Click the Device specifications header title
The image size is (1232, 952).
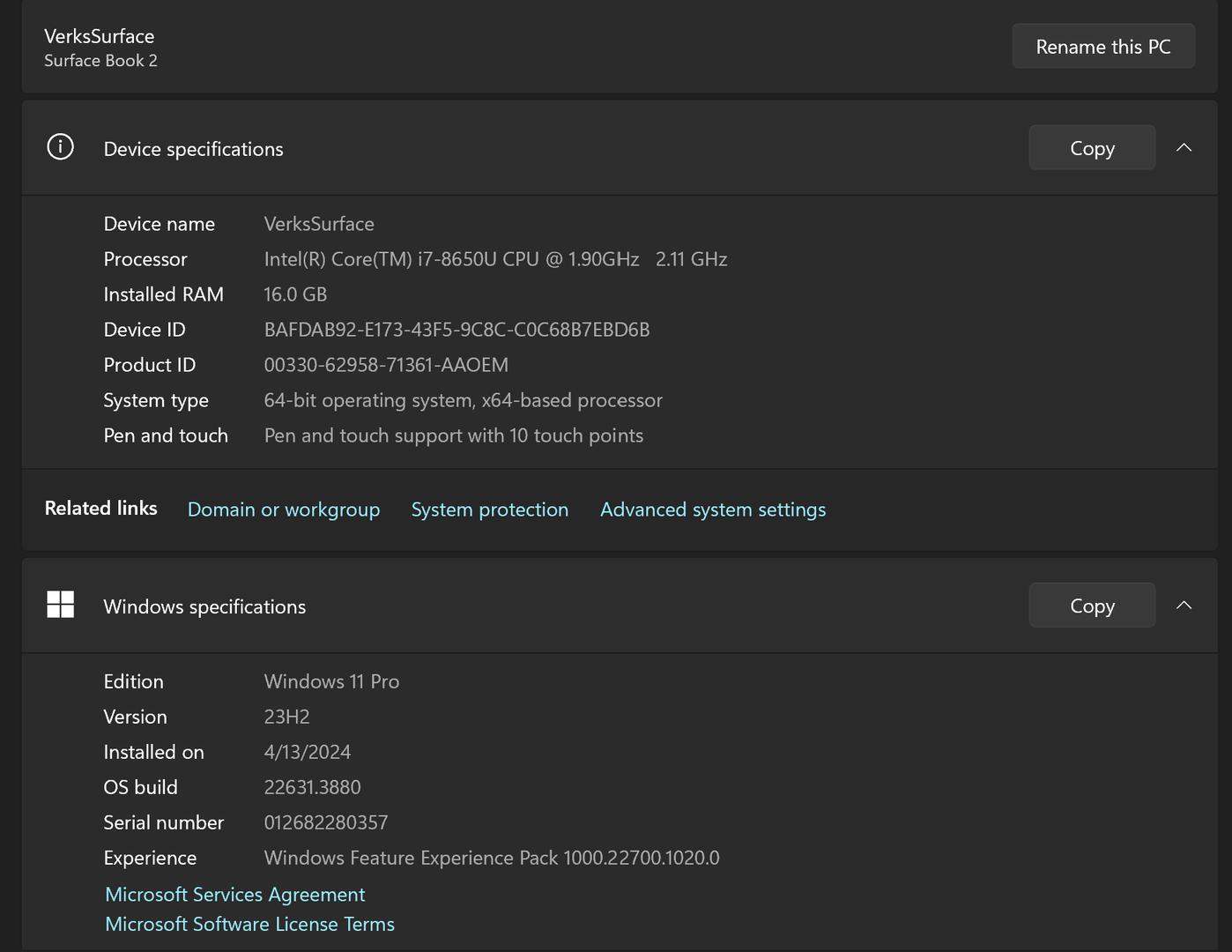coord(193,149)
